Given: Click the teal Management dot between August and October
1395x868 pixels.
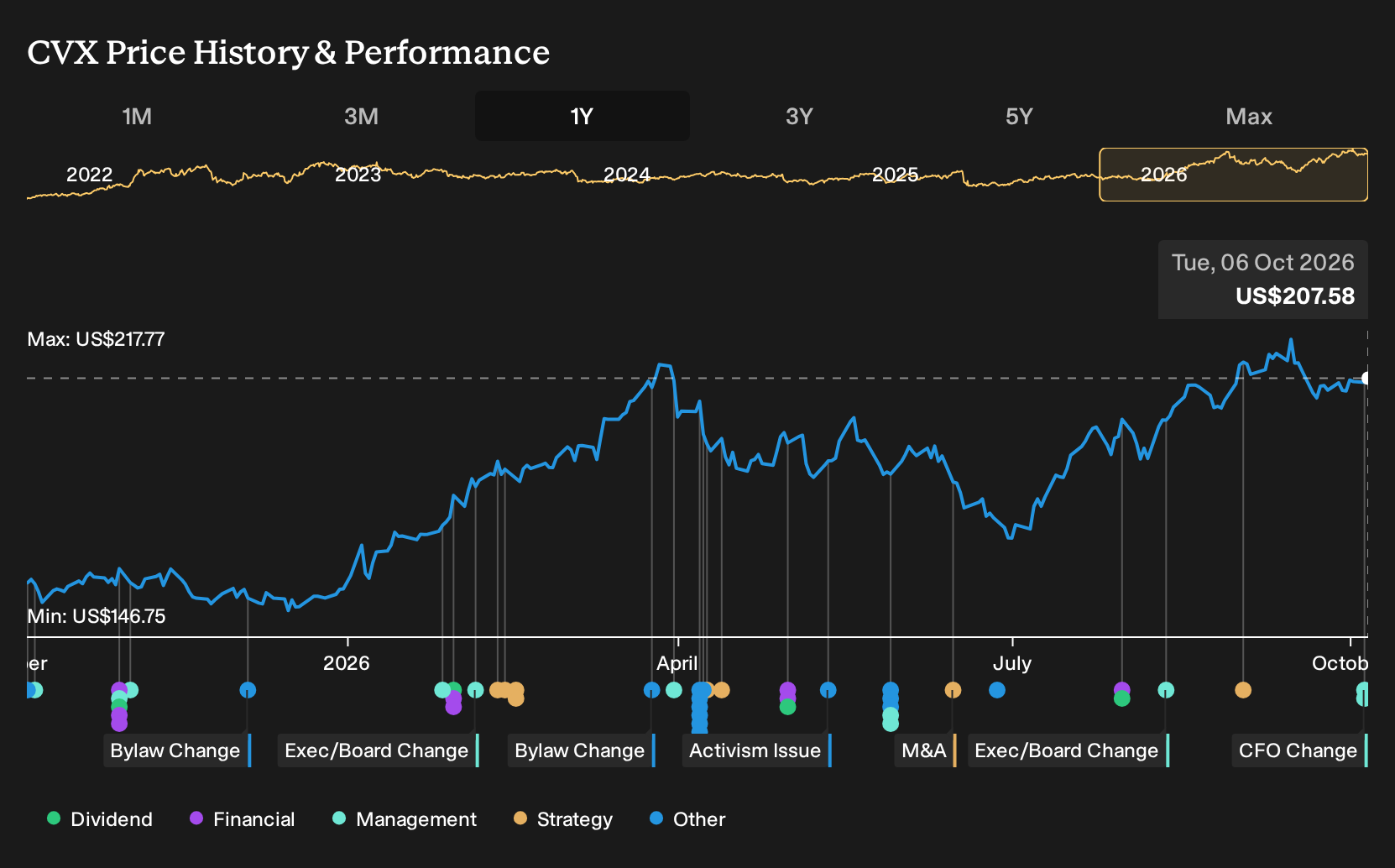Looking at the screenshot, I should (1166, 690).
